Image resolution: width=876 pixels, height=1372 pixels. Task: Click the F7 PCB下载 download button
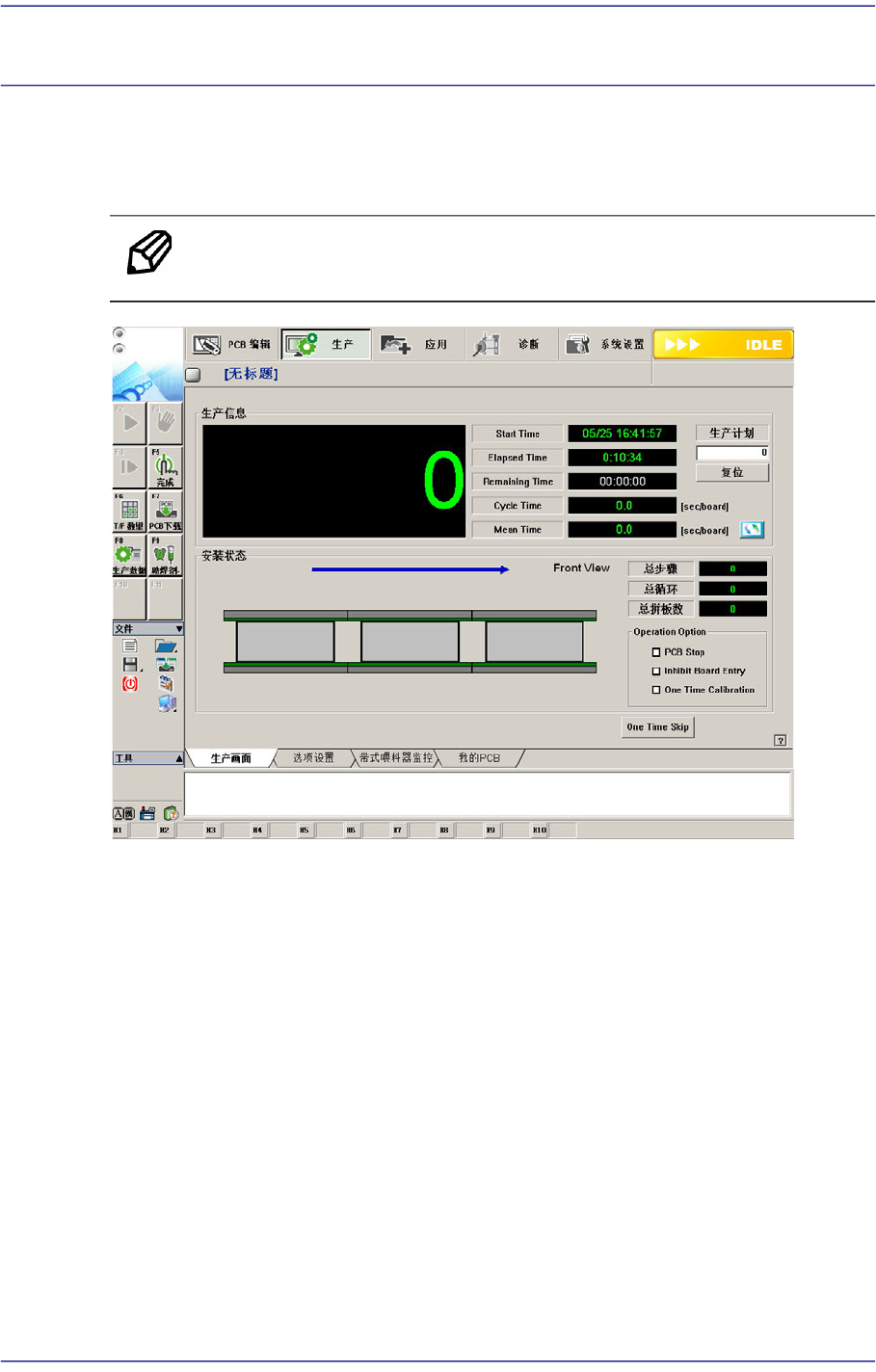(x=166, y=512)
